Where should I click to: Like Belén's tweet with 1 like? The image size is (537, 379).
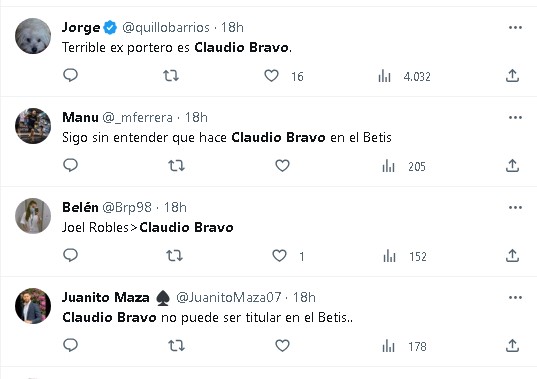(279, 256)
